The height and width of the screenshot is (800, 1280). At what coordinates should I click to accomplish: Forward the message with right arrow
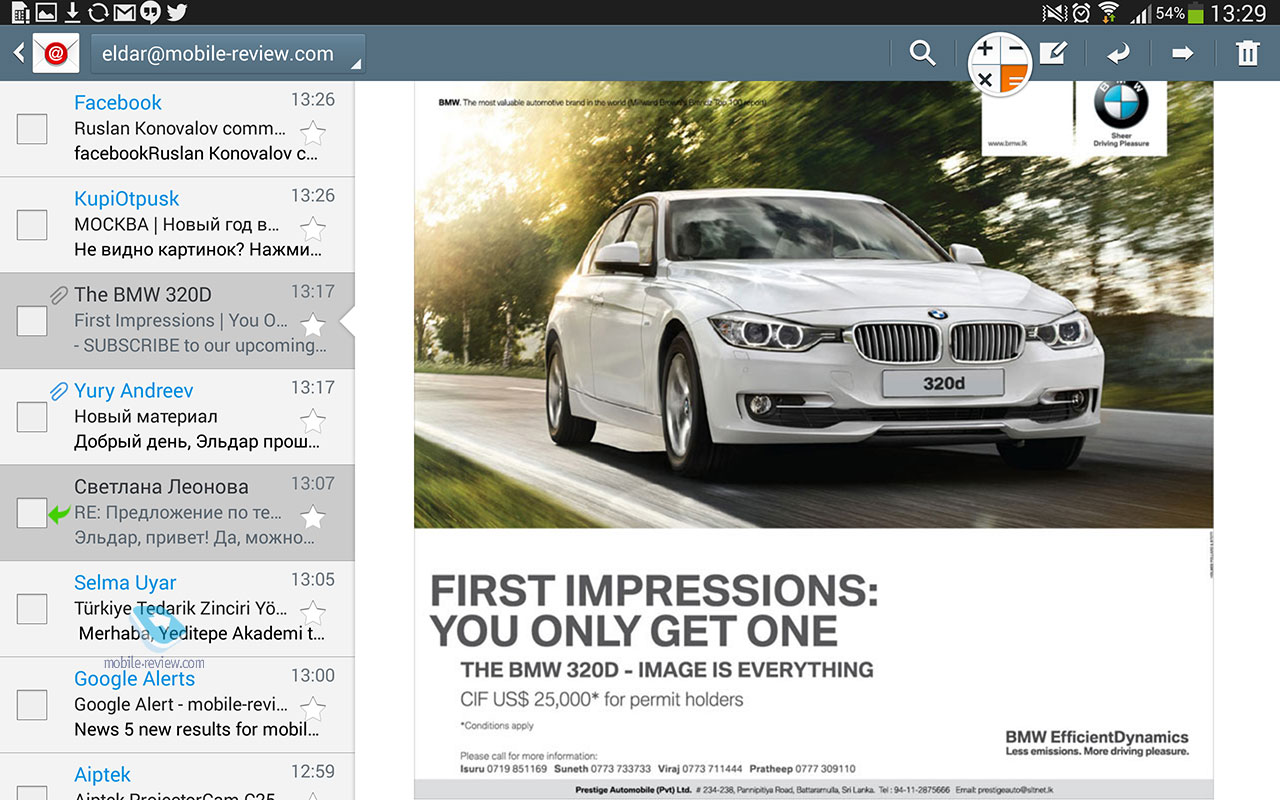pyautogui.click(x=1183, y=53)
